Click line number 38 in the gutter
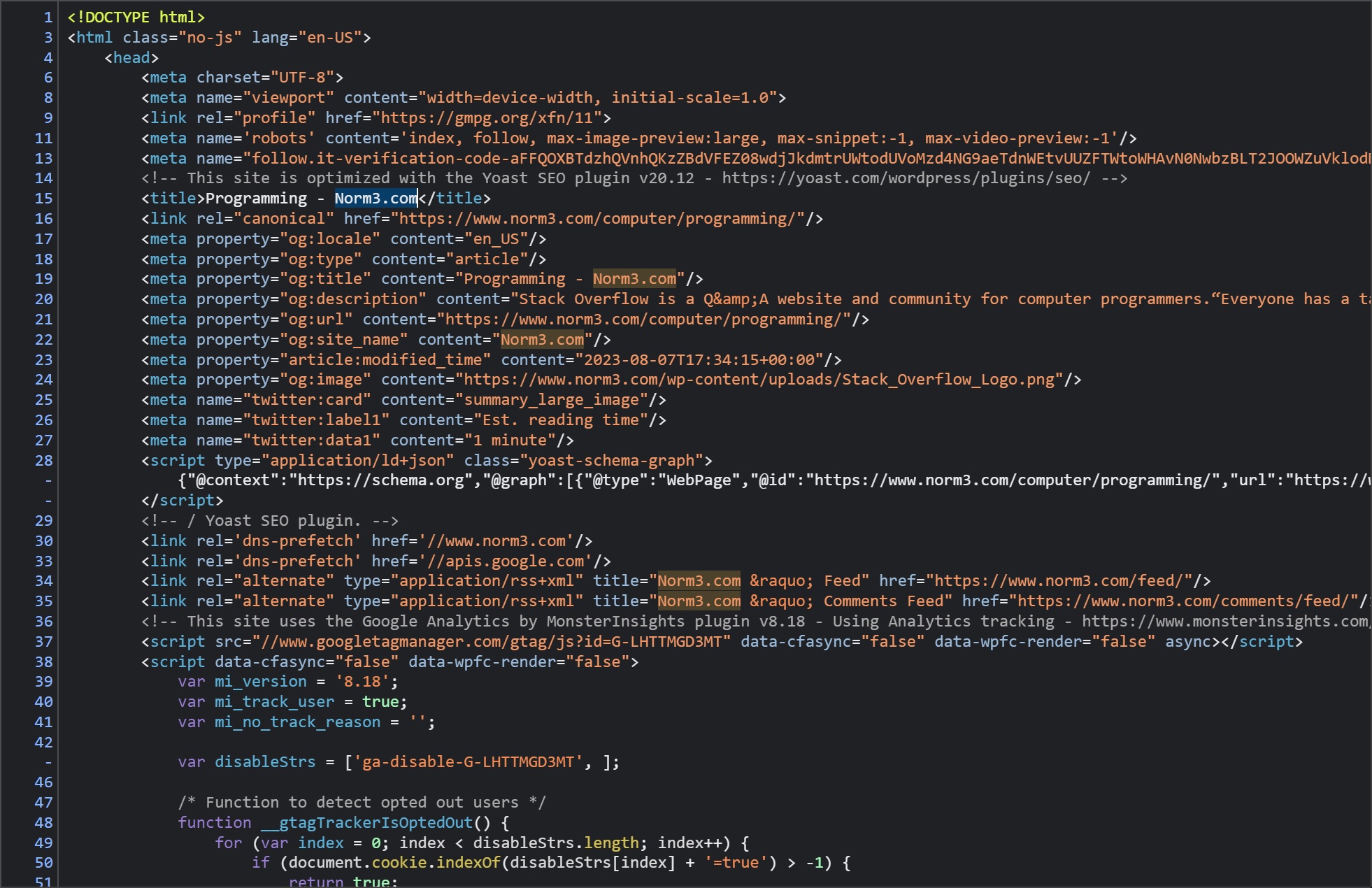This screenshot has width=1372, height=888. point(43,662)
